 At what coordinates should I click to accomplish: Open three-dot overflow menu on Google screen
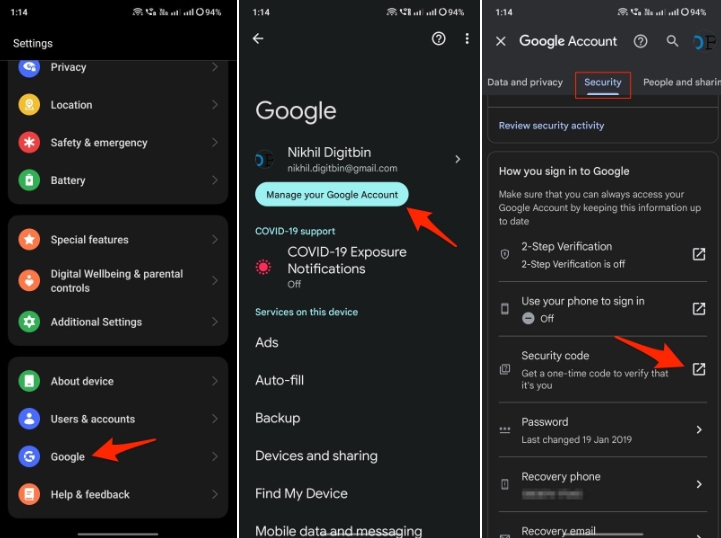coord(467,39)
